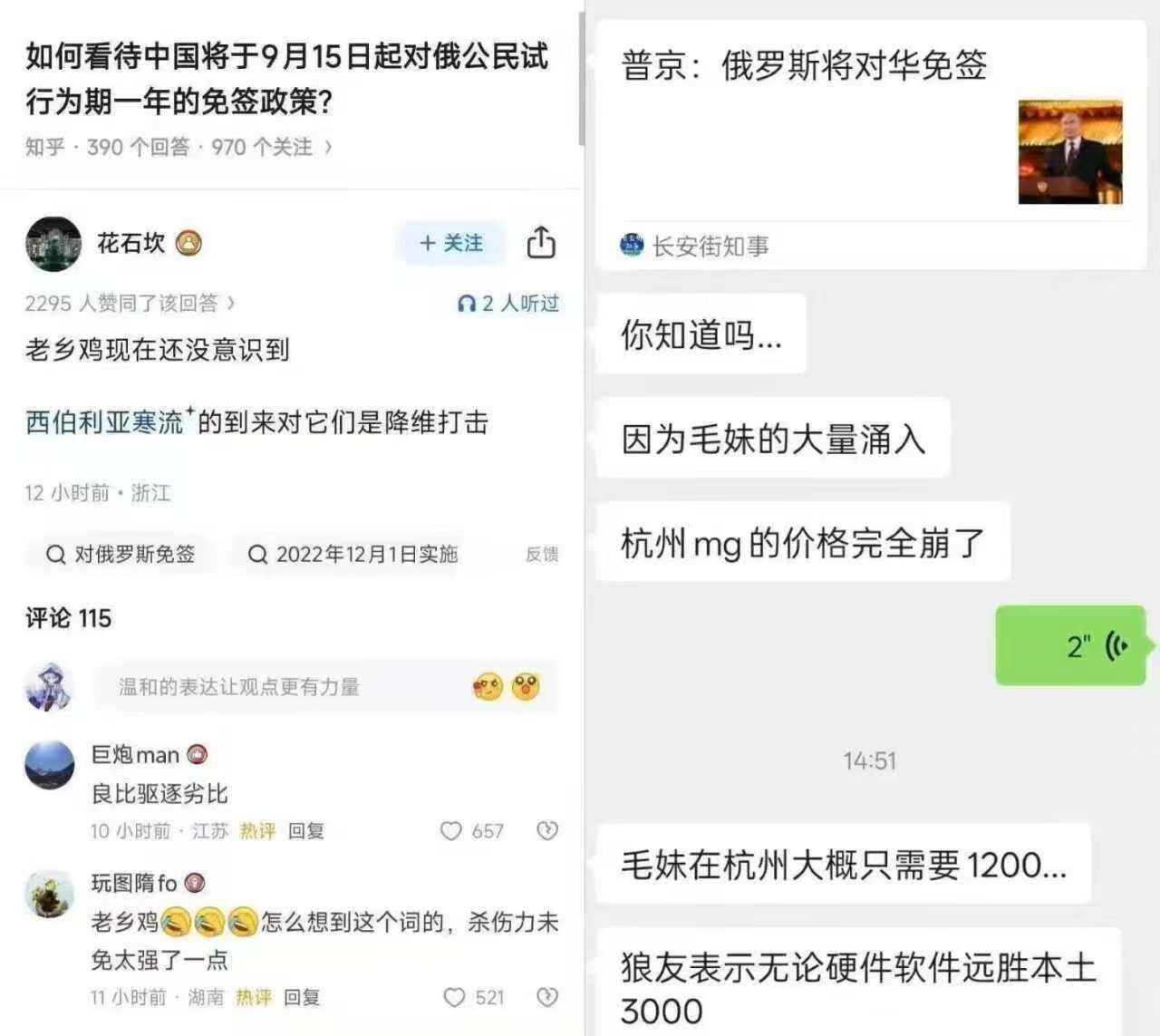The width and height of the screenshot is (1160, 1036).
Task: Like the 巨炮man comment with 657 likes
Action: pyautogui.click(x=450, y=830)
